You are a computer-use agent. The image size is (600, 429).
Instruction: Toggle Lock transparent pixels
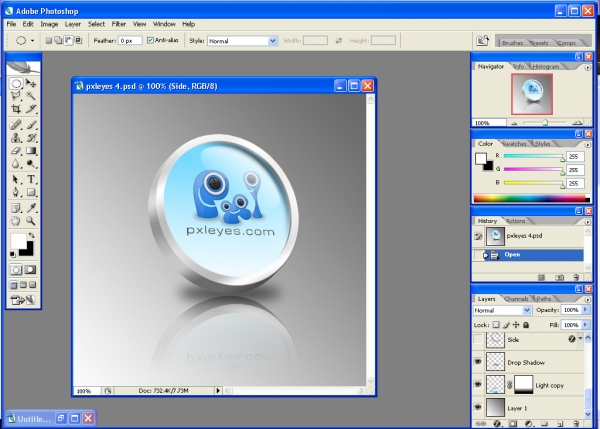pos(496,325)
